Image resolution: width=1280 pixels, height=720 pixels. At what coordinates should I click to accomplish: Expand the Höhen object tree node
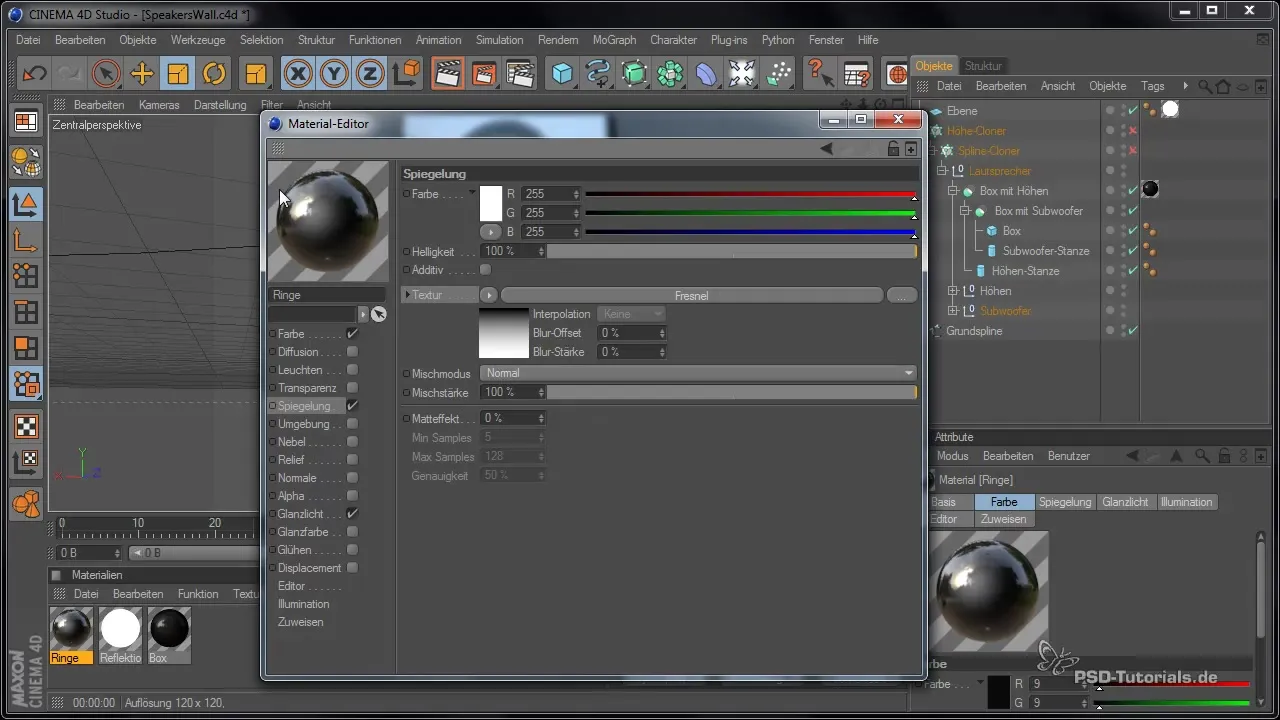tap(953, 291)
